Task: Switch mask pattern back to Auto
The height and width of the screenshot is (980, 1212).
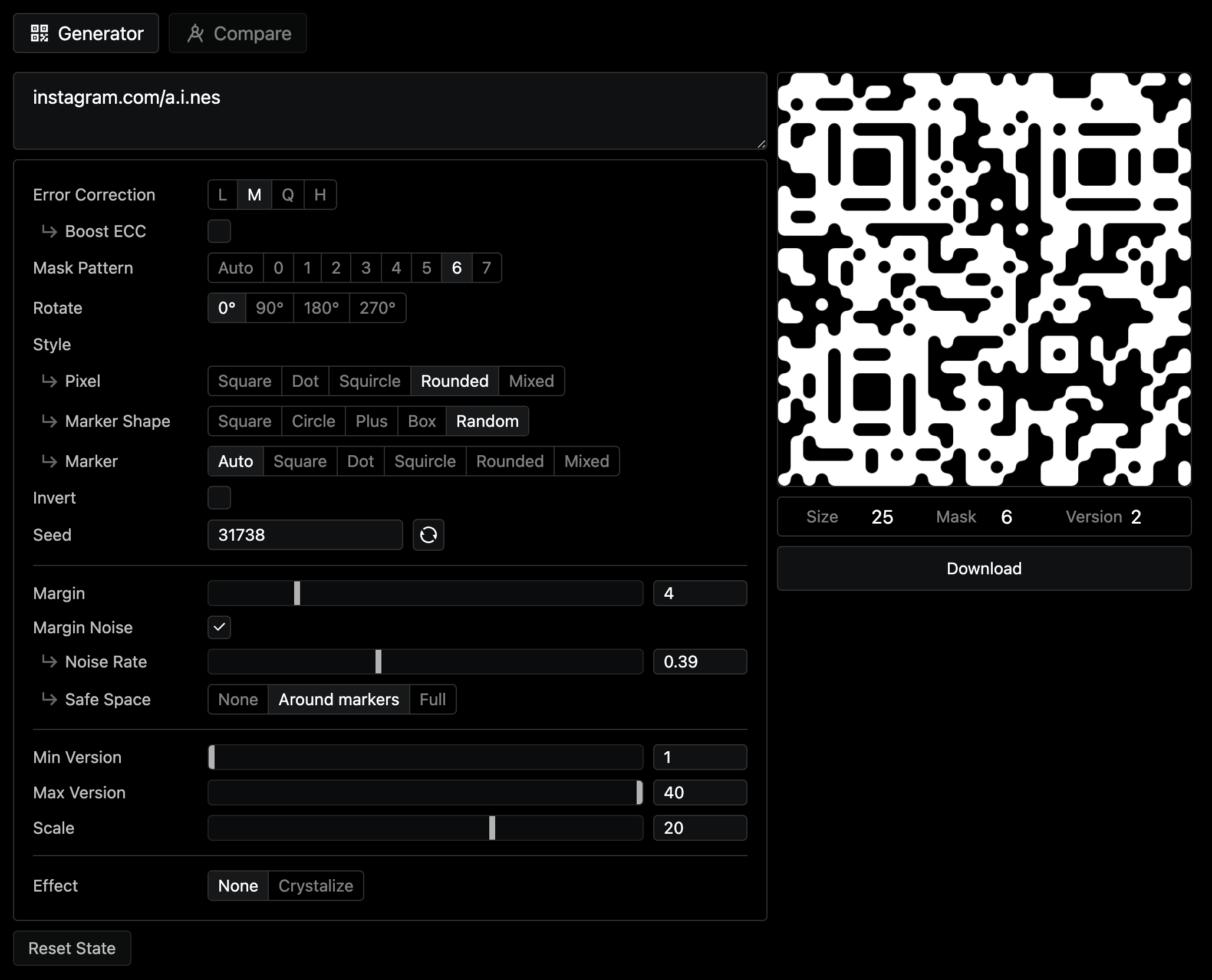Action: (x=235, y=268)
